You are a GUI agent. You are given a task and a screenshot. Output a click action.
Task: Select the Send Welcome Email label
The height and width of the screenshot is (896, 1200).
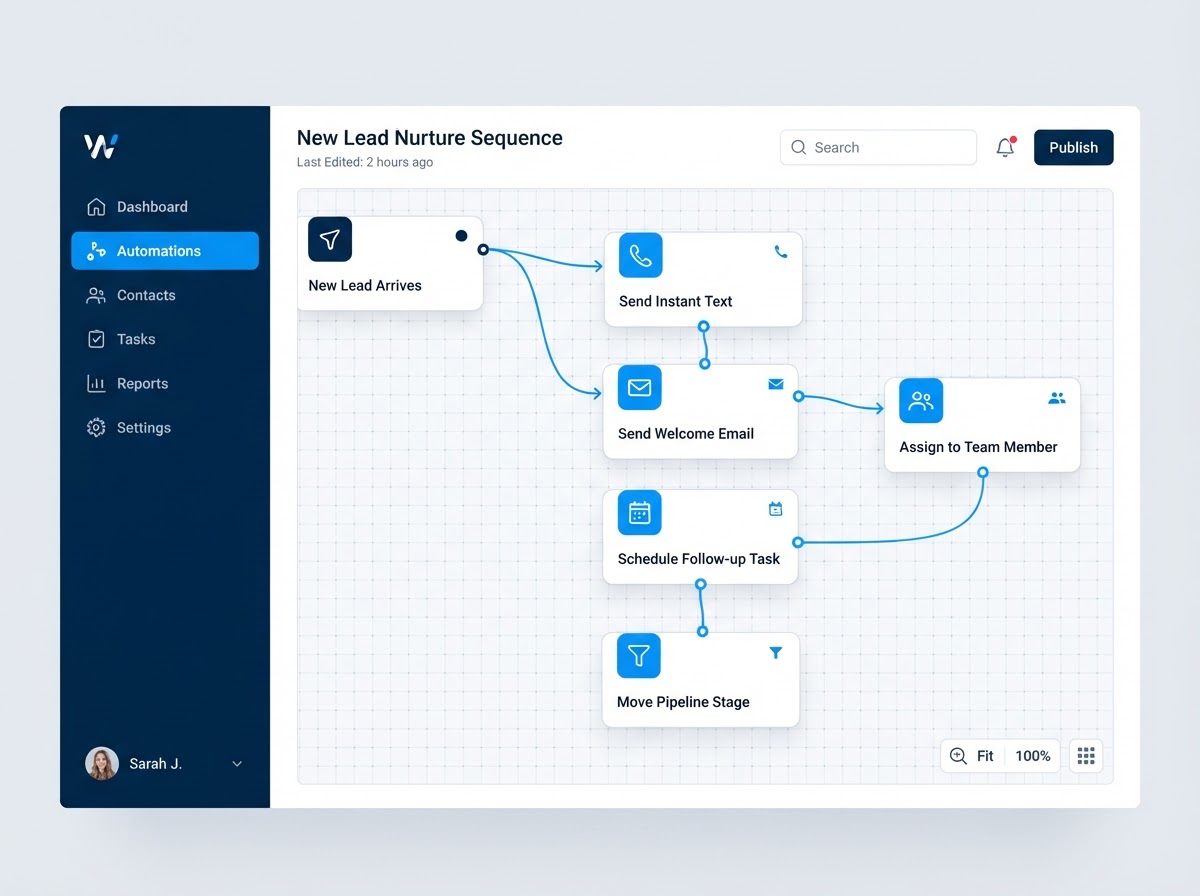tap(686, 433)
